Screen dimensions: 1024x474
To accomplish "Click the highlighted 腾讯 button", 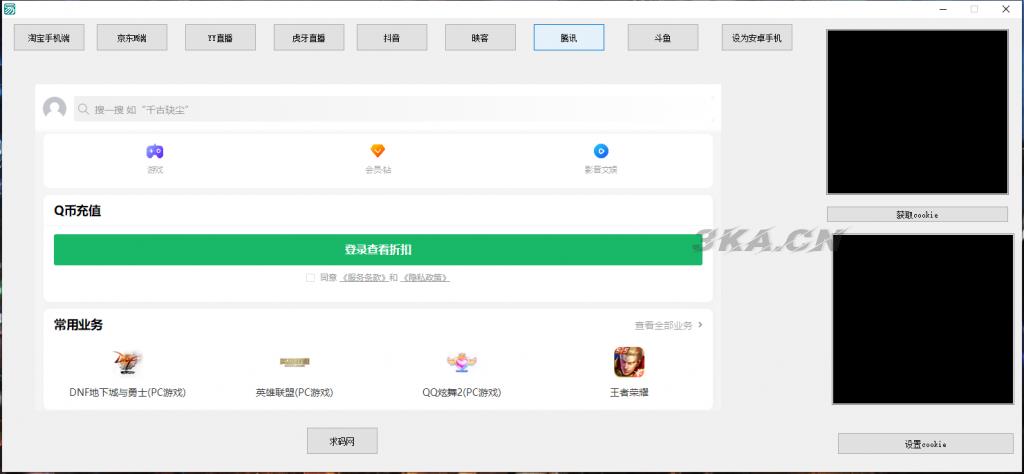I will (x=569, y=37).
